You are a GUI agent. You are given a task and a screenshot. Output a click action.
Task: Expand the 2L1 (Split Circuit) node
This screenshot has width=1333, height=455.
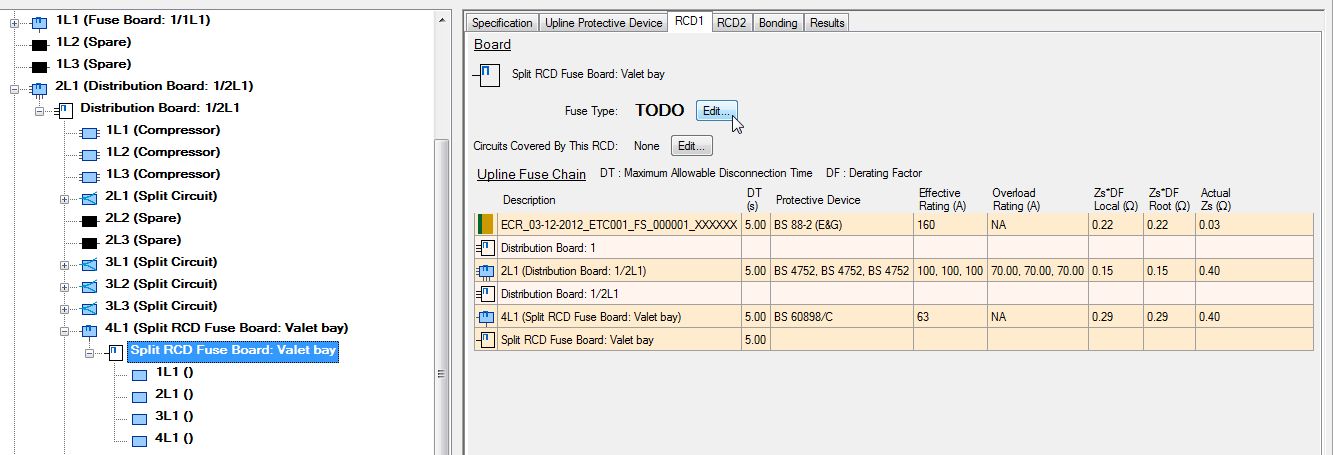click(x=66, y=198)
